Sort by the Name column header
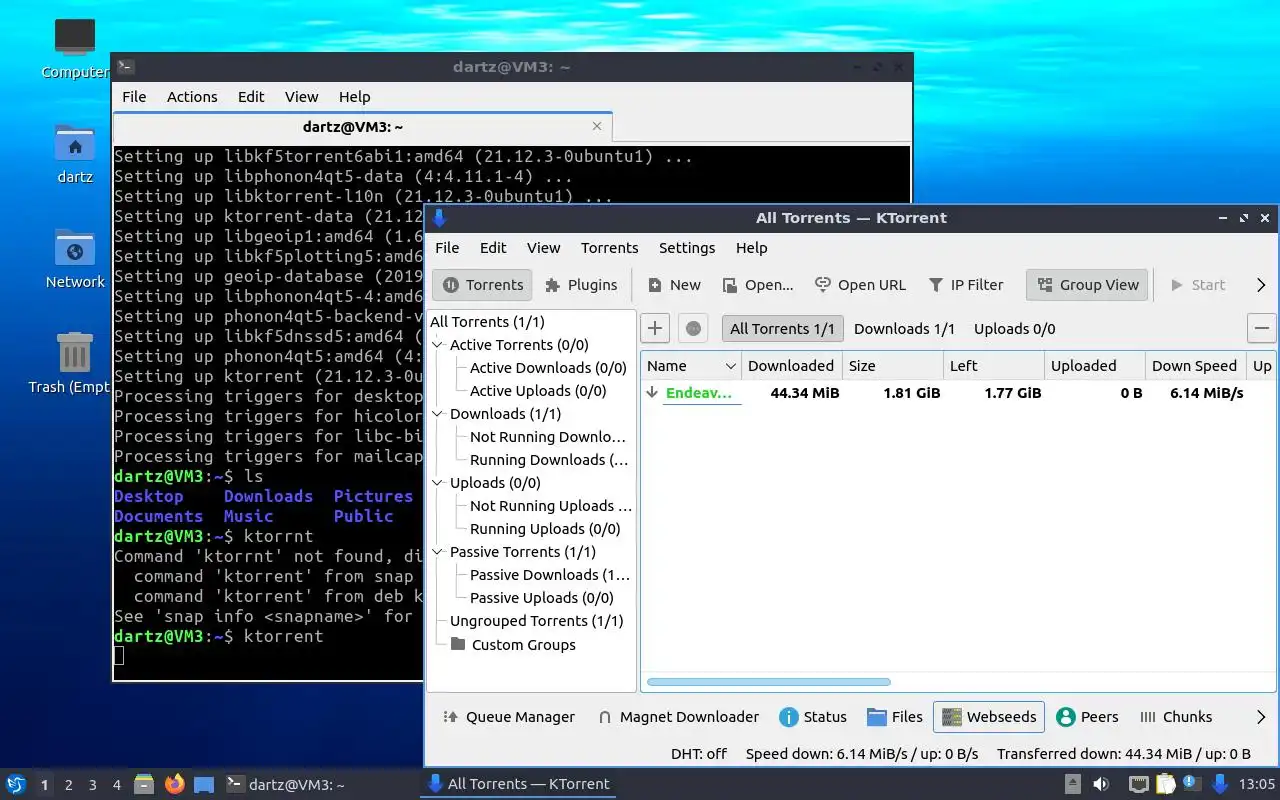 691,366
